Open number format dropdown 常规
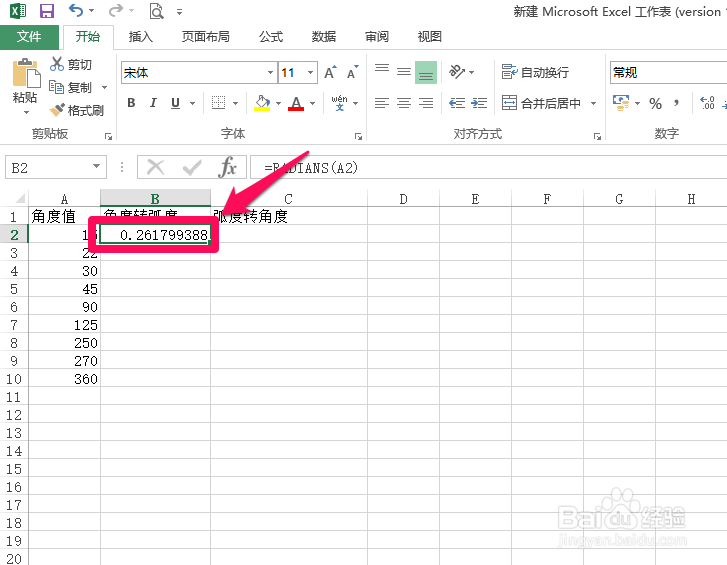727x565 pixels. pos(668,73)
